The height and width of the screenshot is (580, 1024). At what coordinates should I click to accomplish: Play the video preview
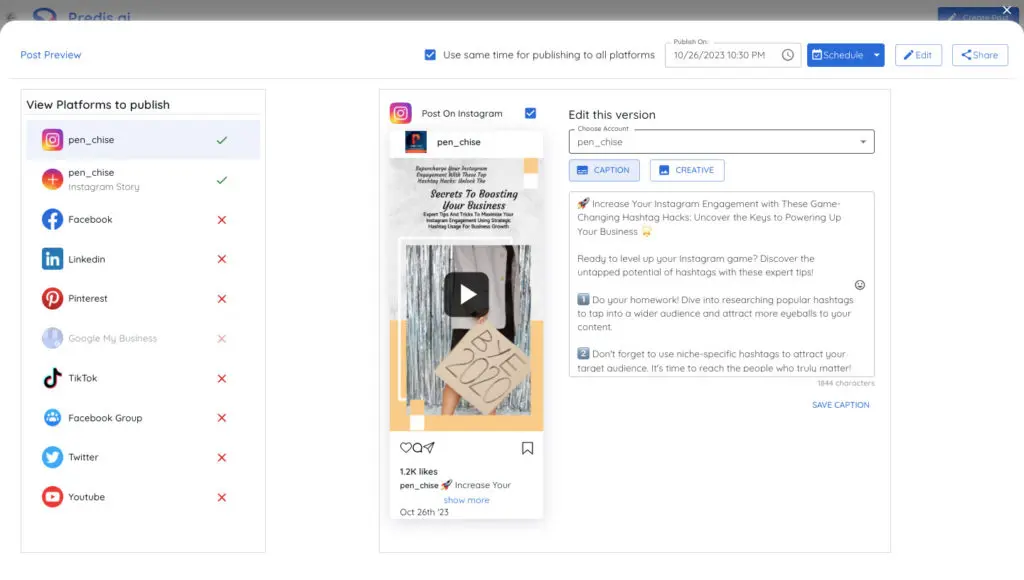click(x=466, y=295)
